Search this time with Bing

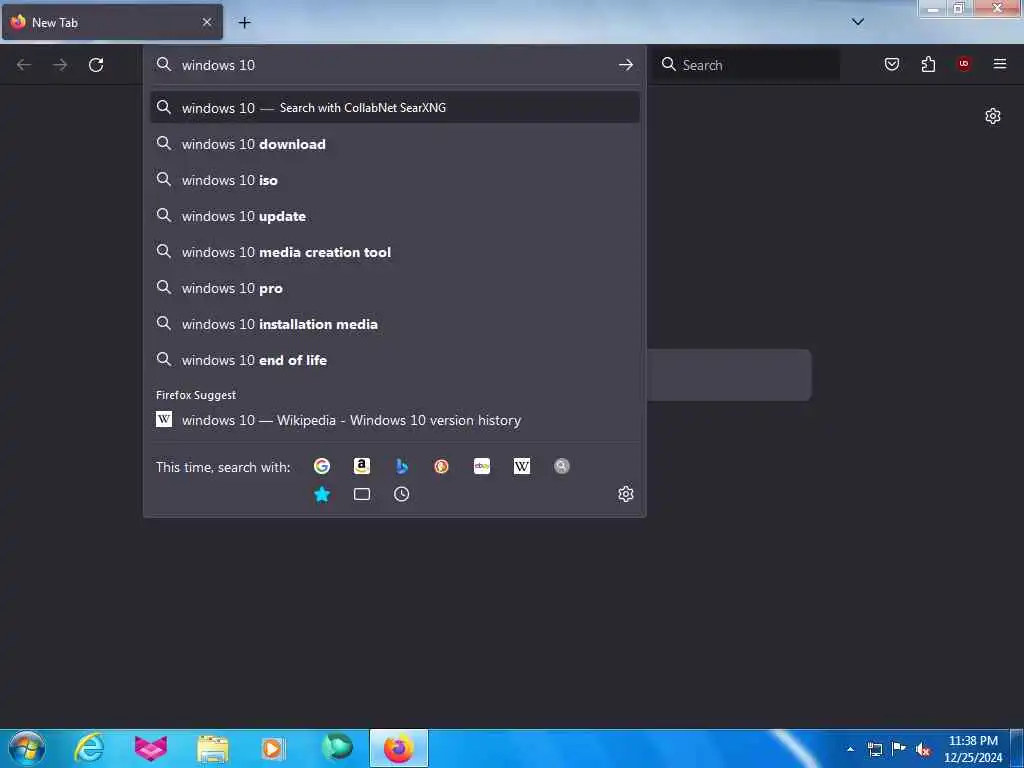pyautogui.click(x=402, y=466)
